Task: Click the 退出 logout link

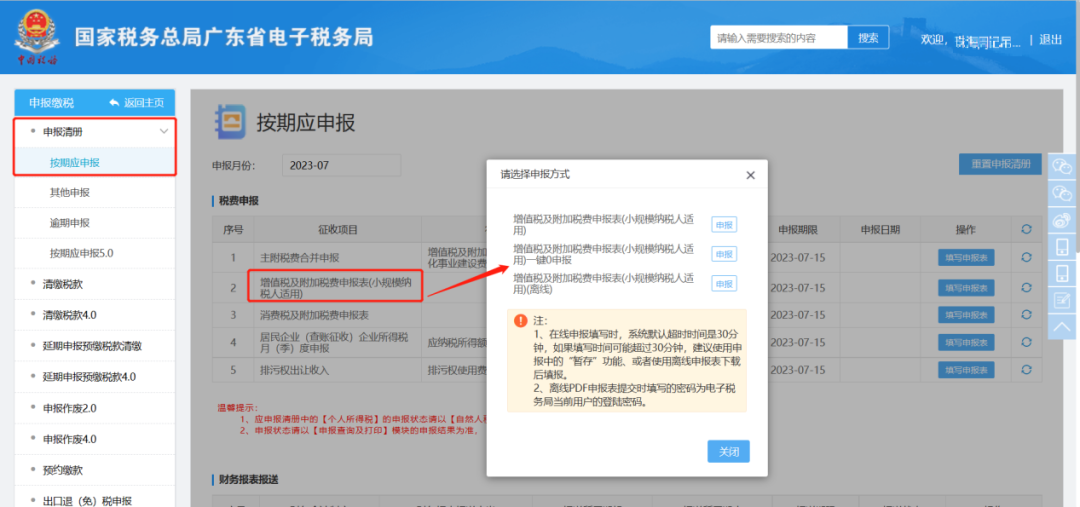Action: click(1050, 39)
